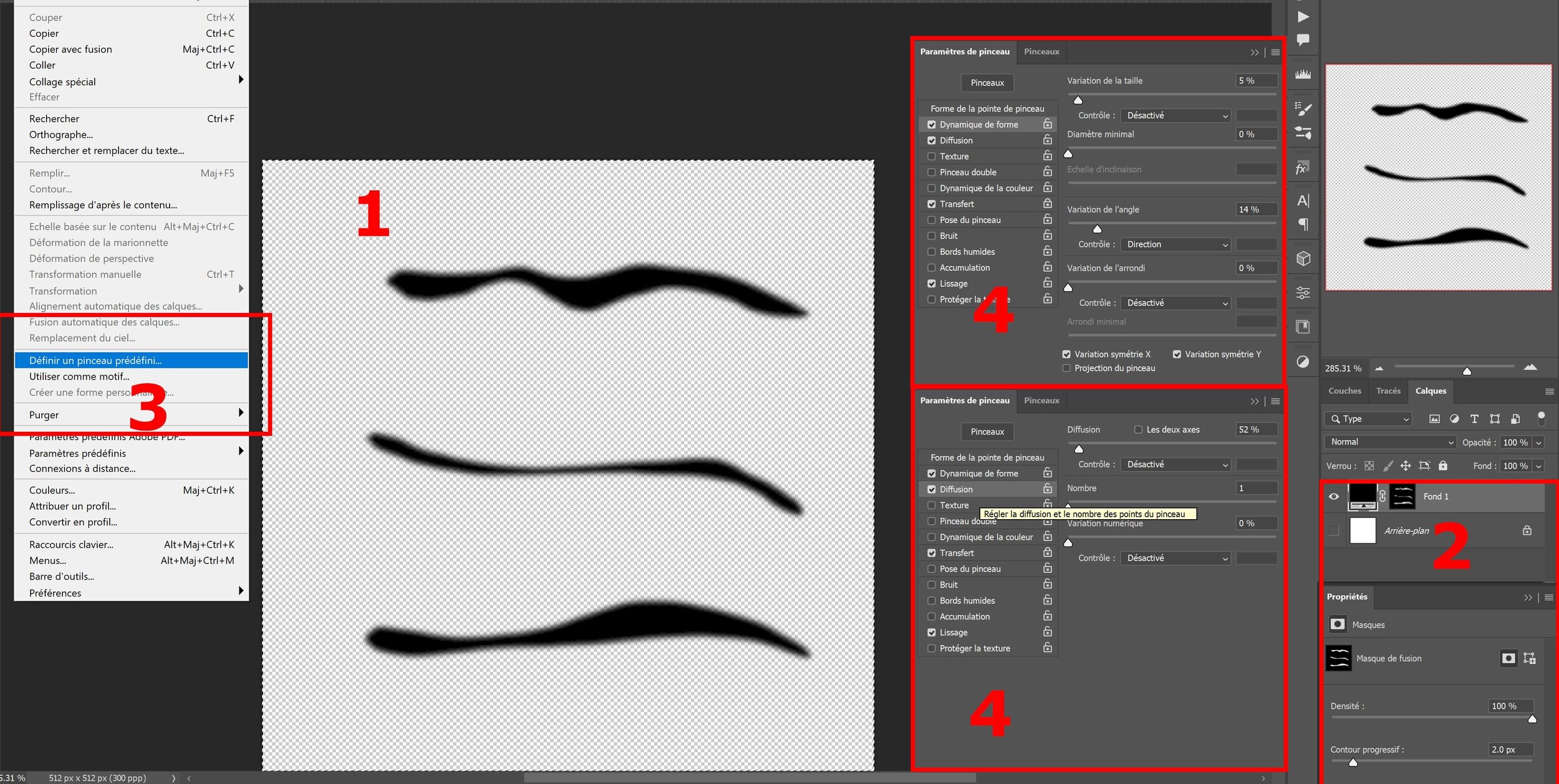The height and width of the screenshot is (784, 1559).
Task: Open the Direction control dropdown
Action: (1175, 244)
